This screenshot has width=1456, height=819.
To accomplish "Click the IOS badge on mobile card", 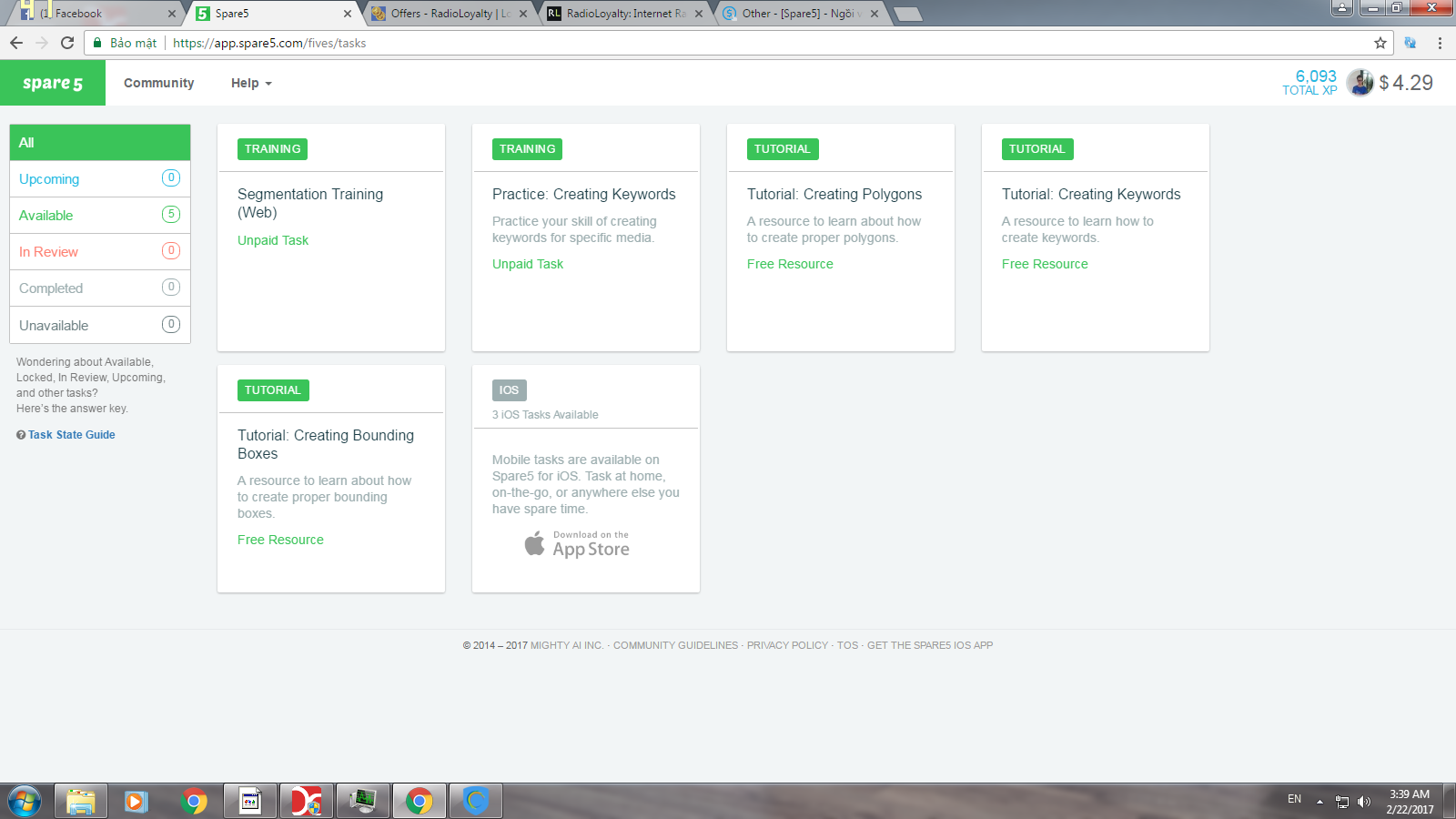I will (509, 390).
